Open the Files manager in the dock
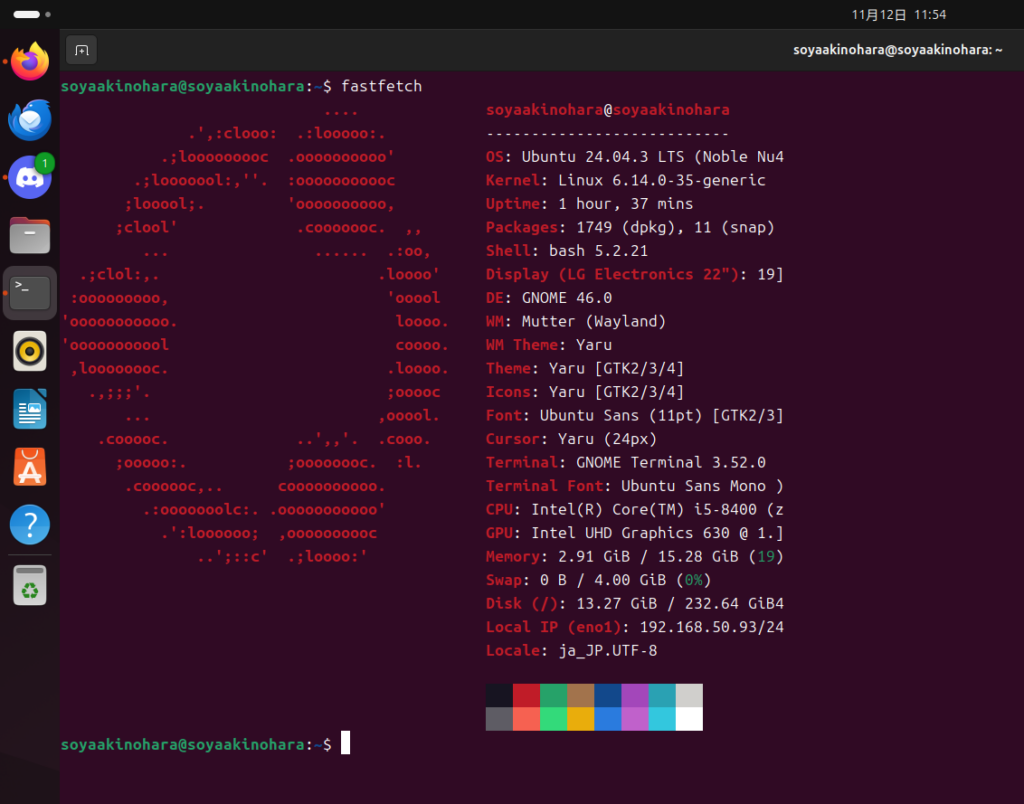The width and height of the screenshot is (1024, 804). [x=30, y=236]
